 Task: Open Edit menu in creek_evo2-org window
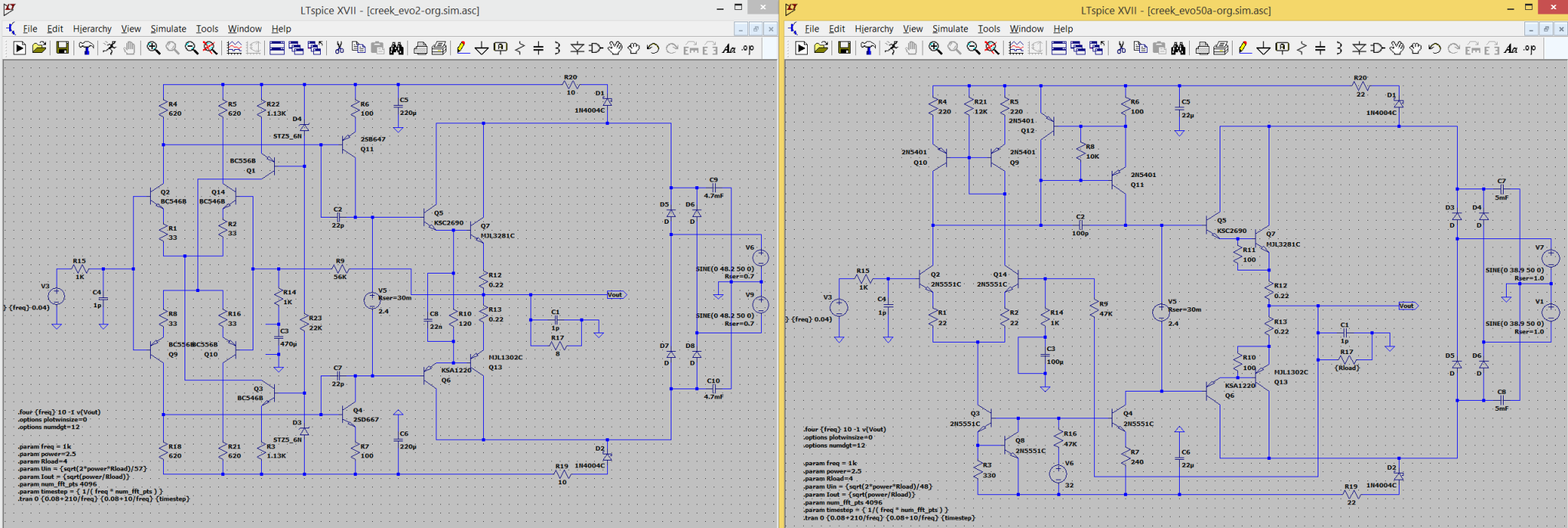(x=55, y=29)
